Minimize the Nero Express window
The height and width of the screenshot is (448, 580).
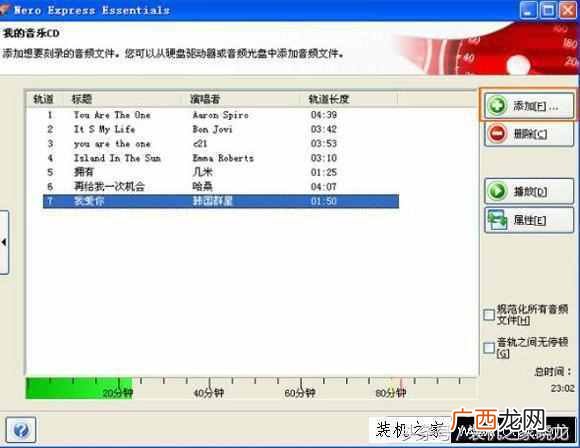(x=528, y=10)
